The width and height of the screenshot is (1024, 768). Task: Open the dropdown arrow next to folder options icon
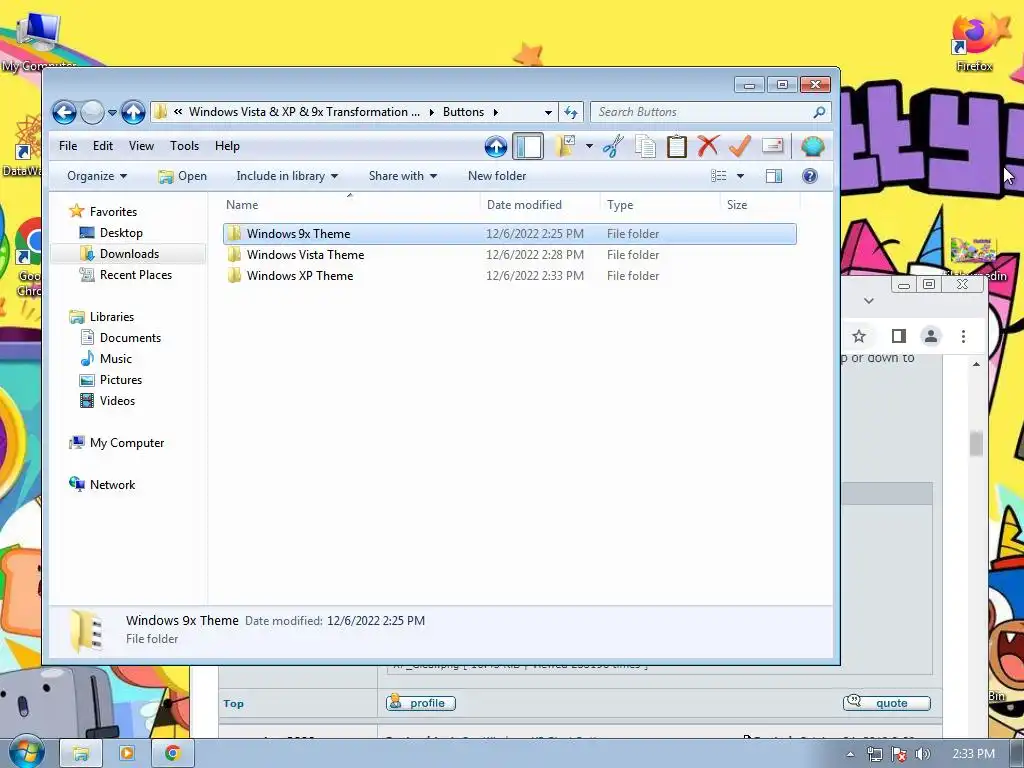[x=589, y=146]
